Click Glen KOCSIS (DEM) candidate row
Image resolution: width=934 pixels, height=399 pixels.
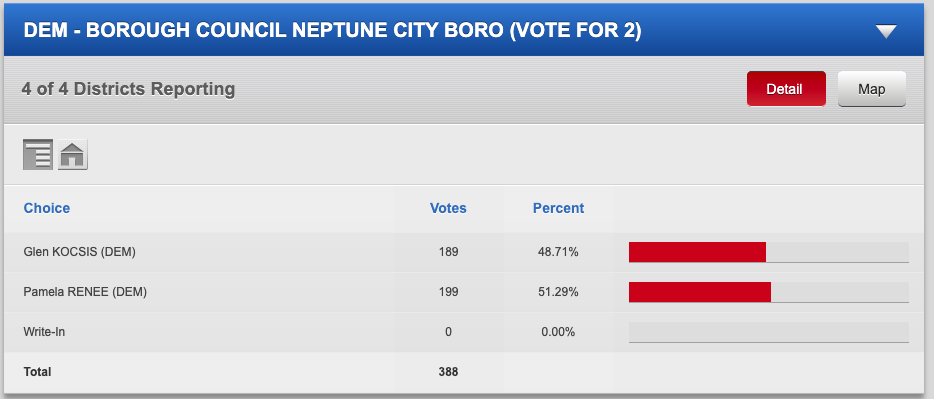[x=466, y=252]
